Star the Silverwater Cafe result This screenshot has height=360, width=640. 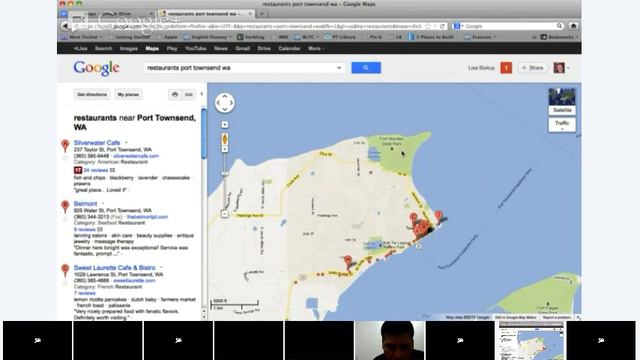point(65,158)
